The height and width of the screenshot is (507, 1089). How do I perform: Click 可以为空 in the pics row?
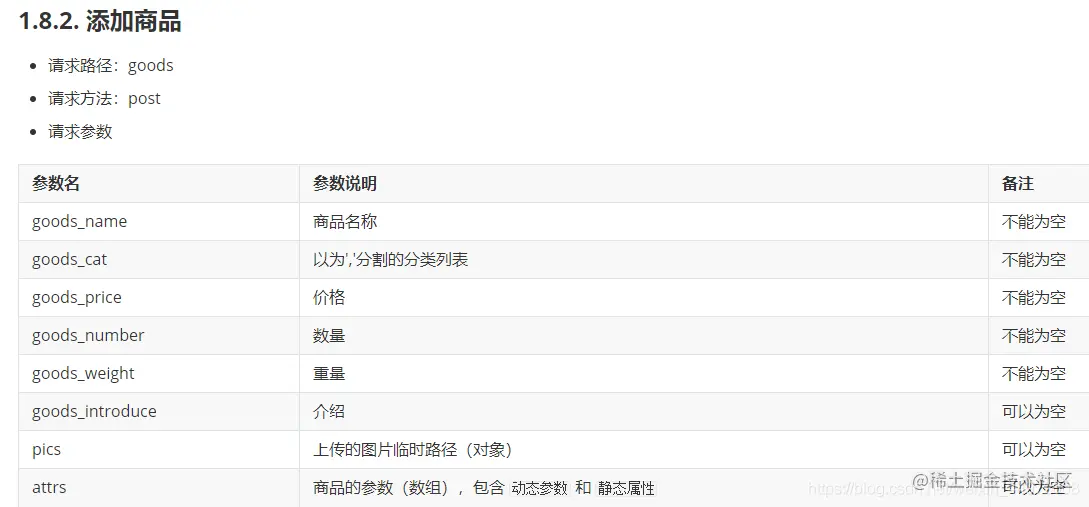[x=1033, y=449]
